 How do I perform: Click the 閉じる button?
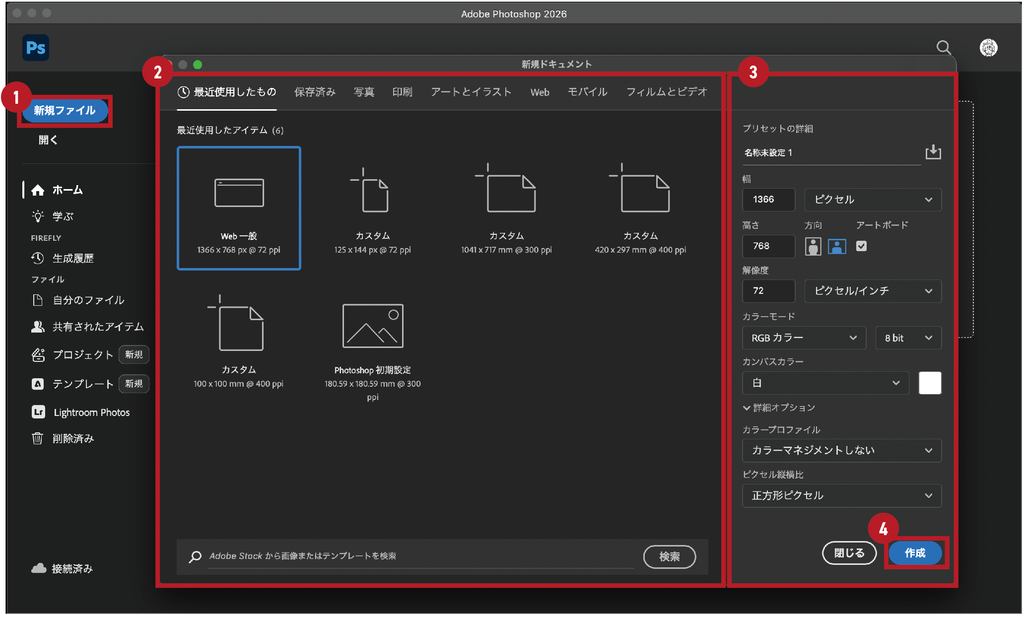[849, 554]
